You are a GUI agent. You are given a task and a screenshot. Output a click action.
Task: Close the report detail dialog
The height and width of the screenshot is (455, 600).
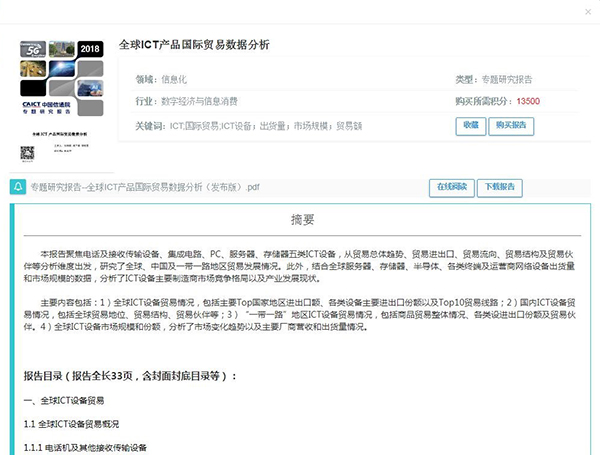(585, 15)
